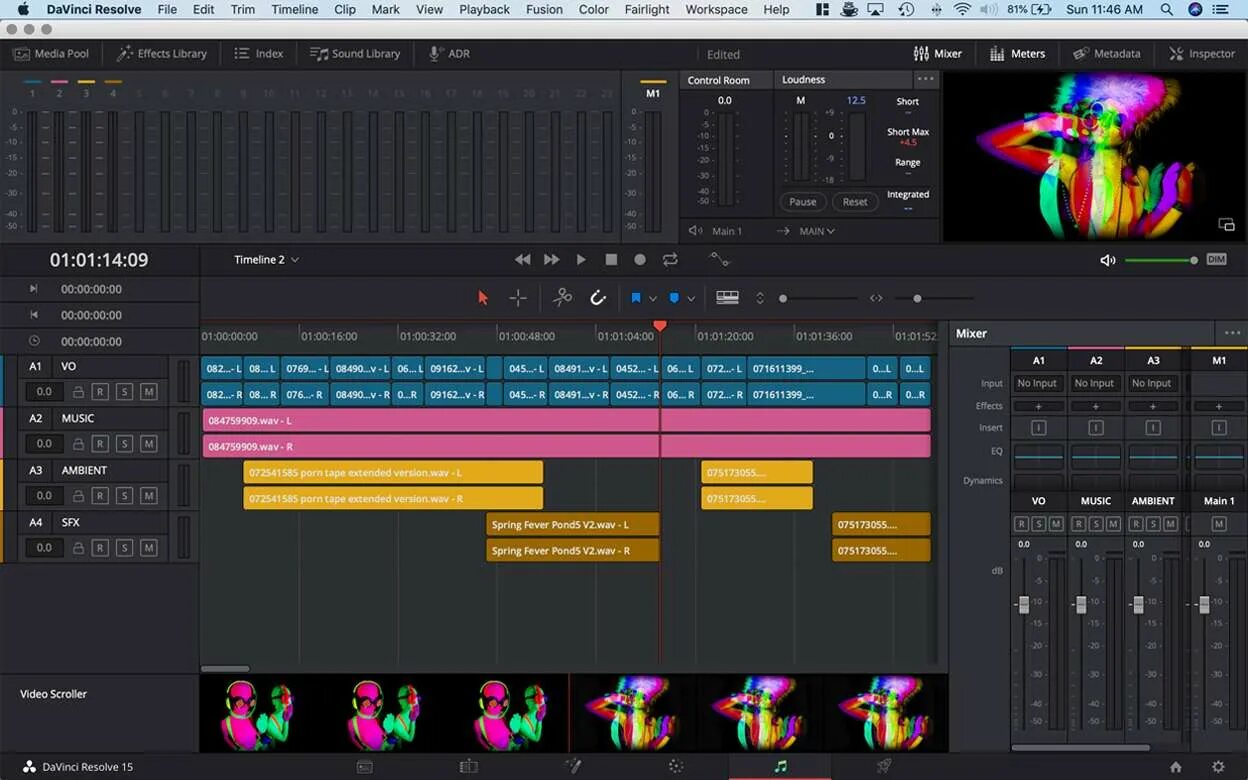Click the blue flag icon
Viewport: 1248px width, 780px height.
pos(635,298)
